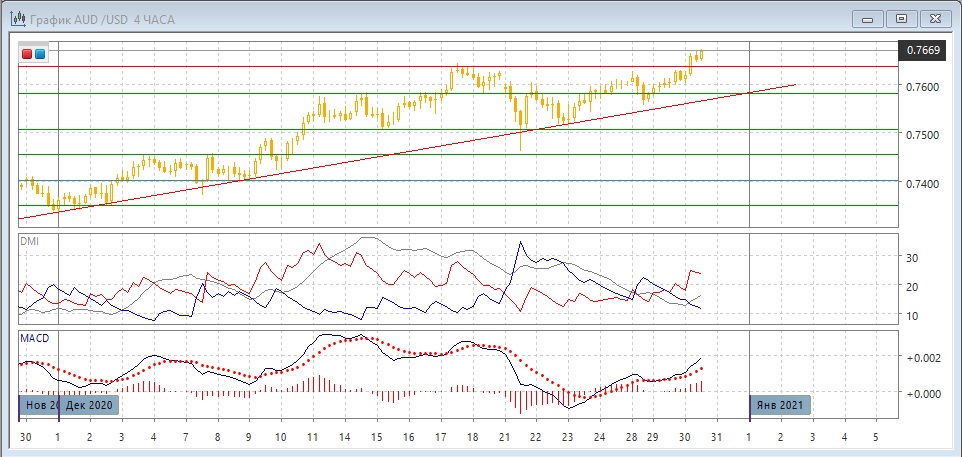Click the DMI axis value 30
Image resolution: width=962 pixels, height=457 pixels.
pos(912,258)
